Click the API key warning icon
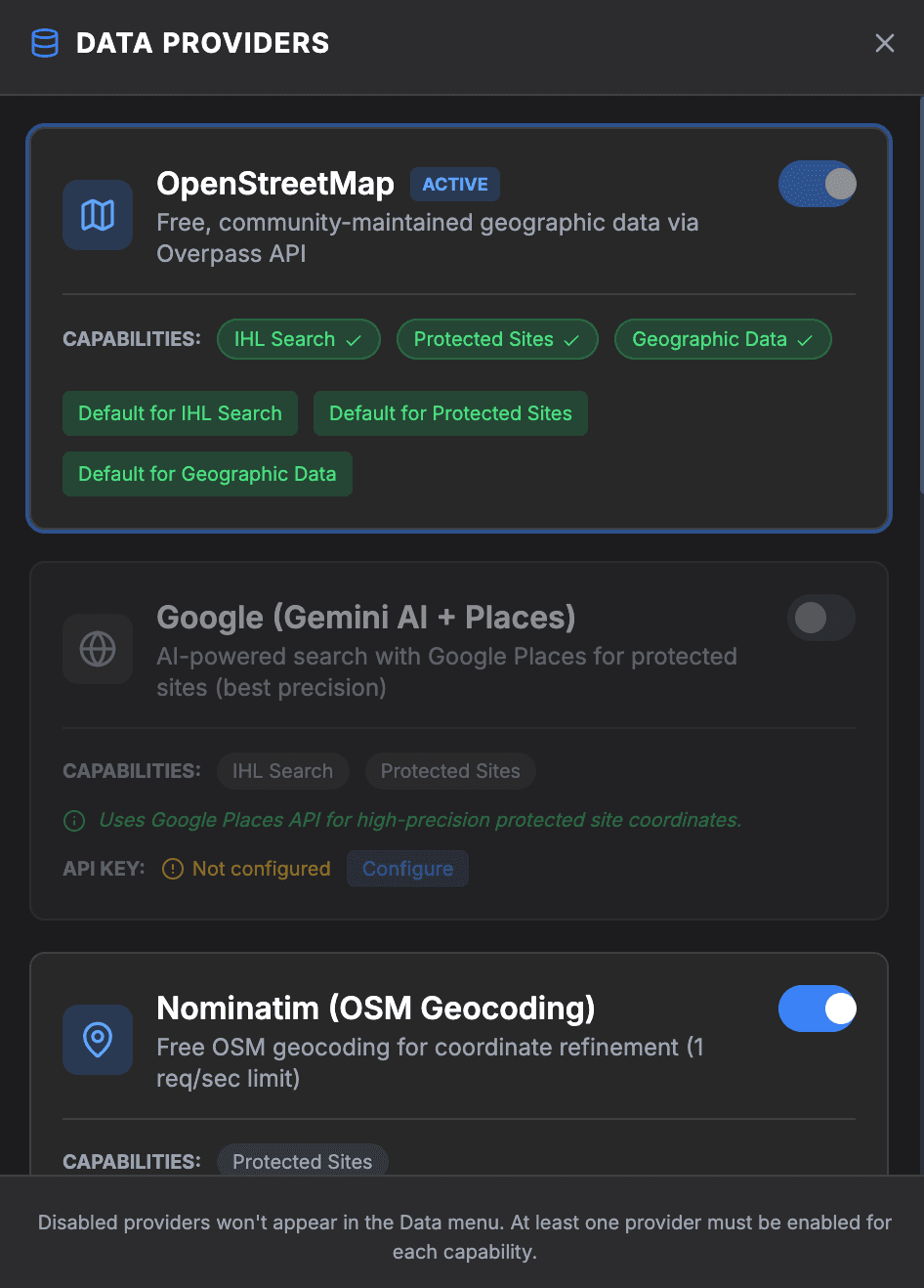The width and height of the screenshot is (924, 1288). [x=173, y=869]
